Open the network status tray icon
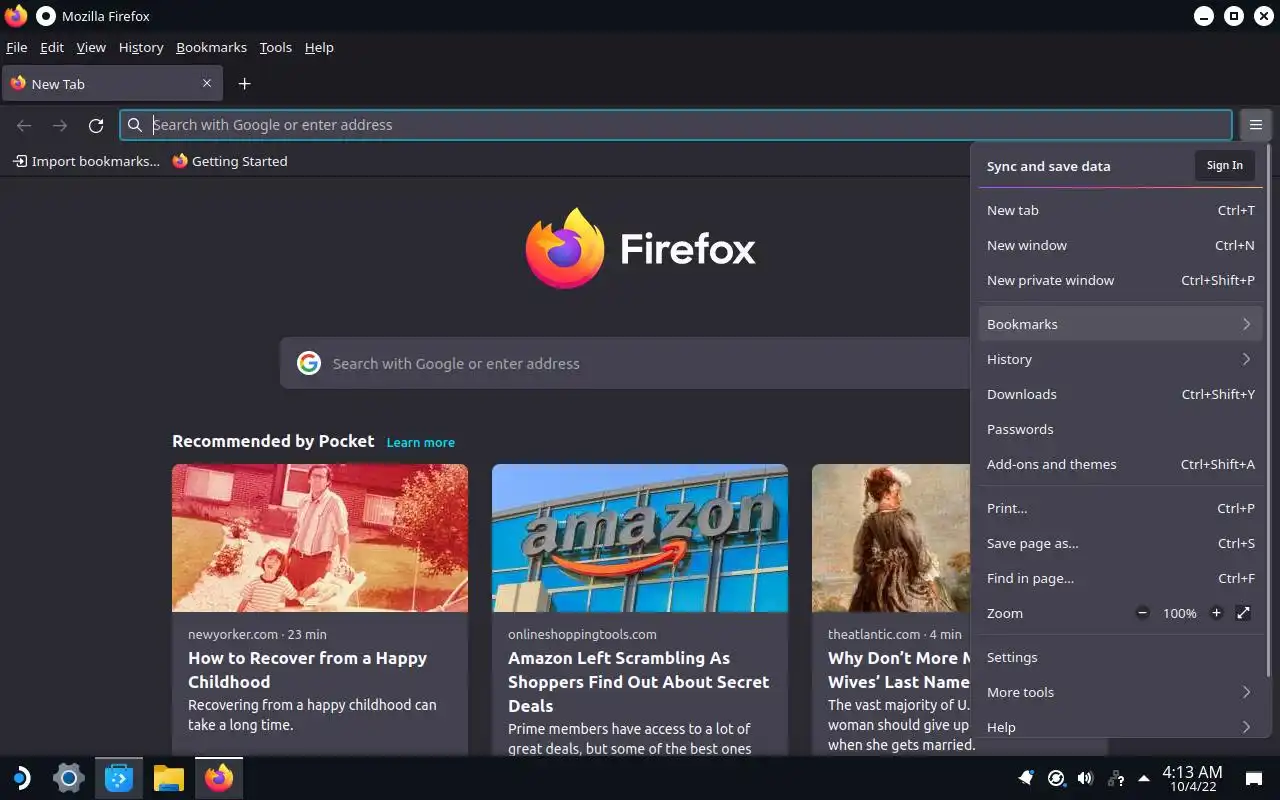The height and width of the screenshot is (800, 1280). (x=1116, y=777)
